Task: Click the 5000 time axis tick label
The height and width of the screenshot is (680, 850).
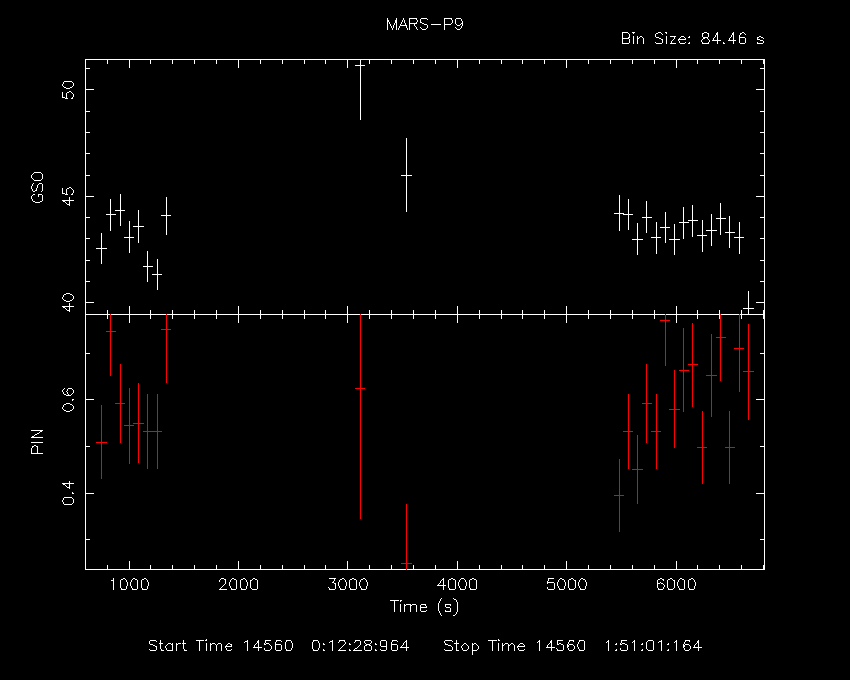Action: [x=567, y=585]
